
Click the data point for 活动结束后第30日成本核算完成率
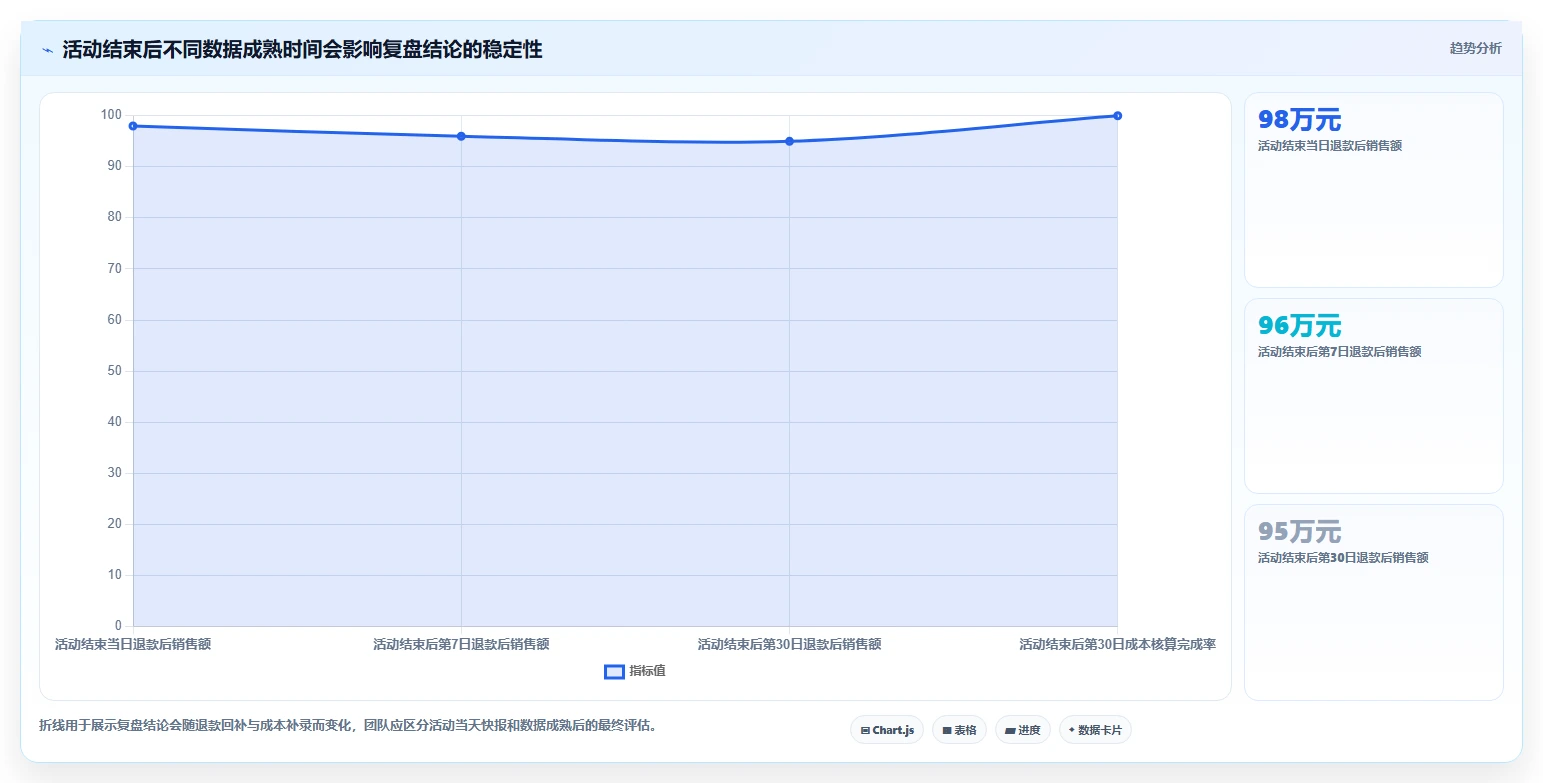coord(1117,116)
